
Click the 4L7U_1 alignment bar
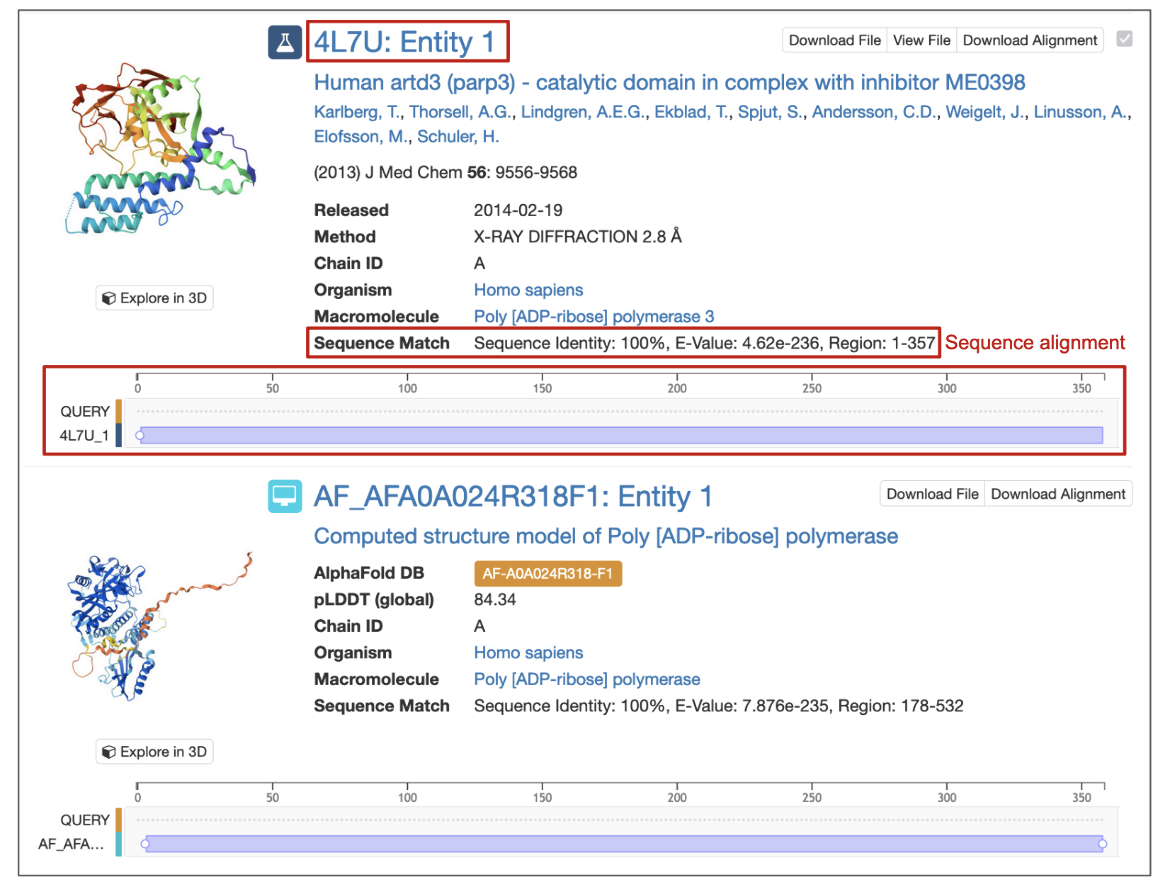(x=620, y=435)
